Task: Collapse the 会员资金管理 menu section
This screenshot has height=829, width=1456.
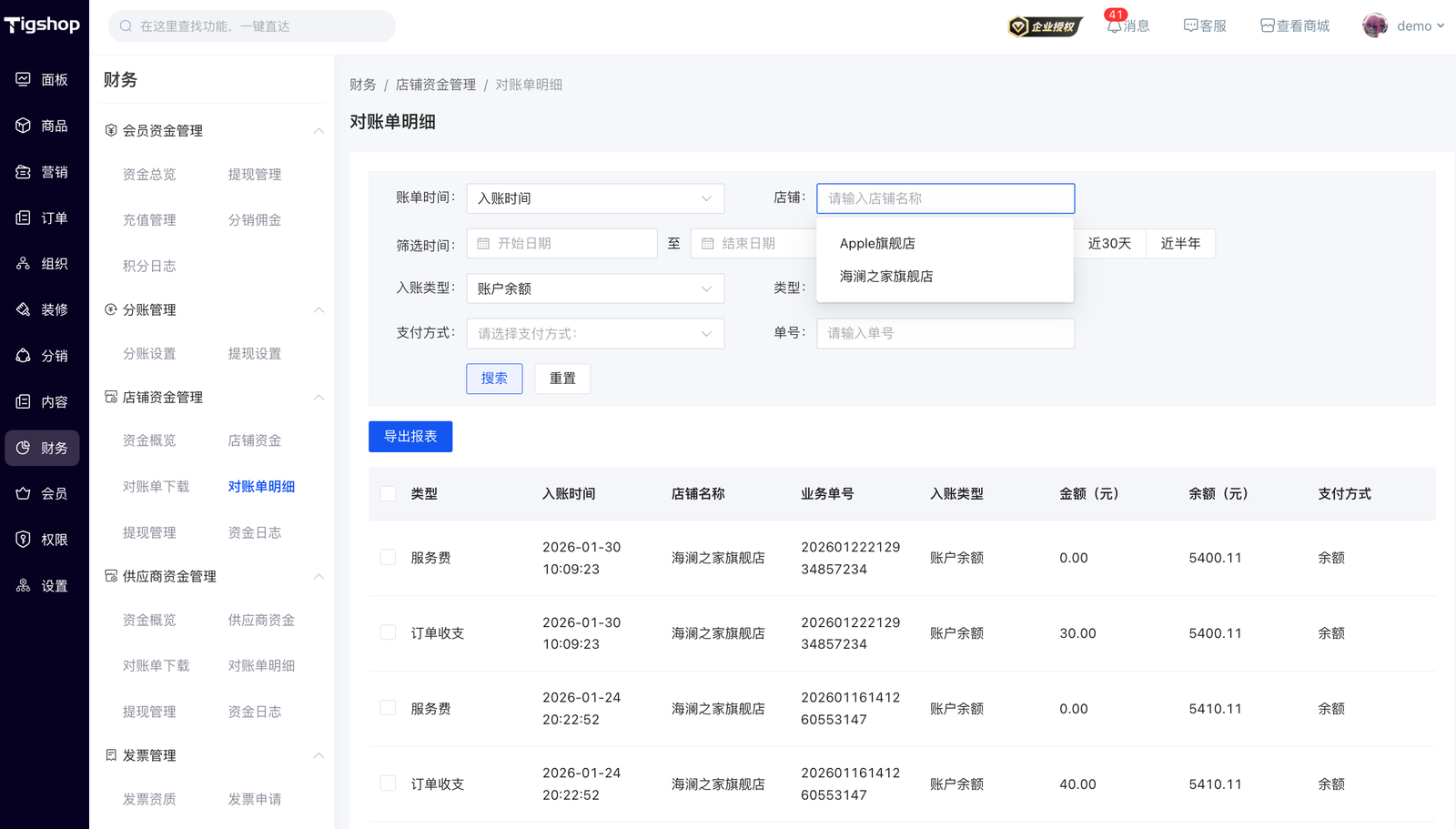Action: pos(318,131)
